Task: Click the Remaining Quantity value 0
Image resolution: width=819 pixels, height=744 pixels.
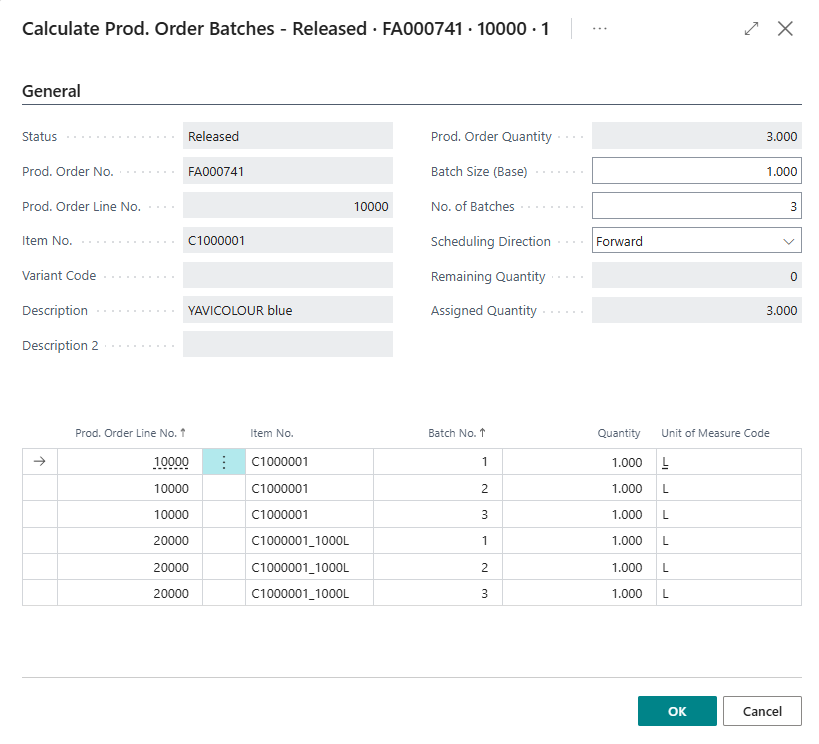Action: [697, 275]
